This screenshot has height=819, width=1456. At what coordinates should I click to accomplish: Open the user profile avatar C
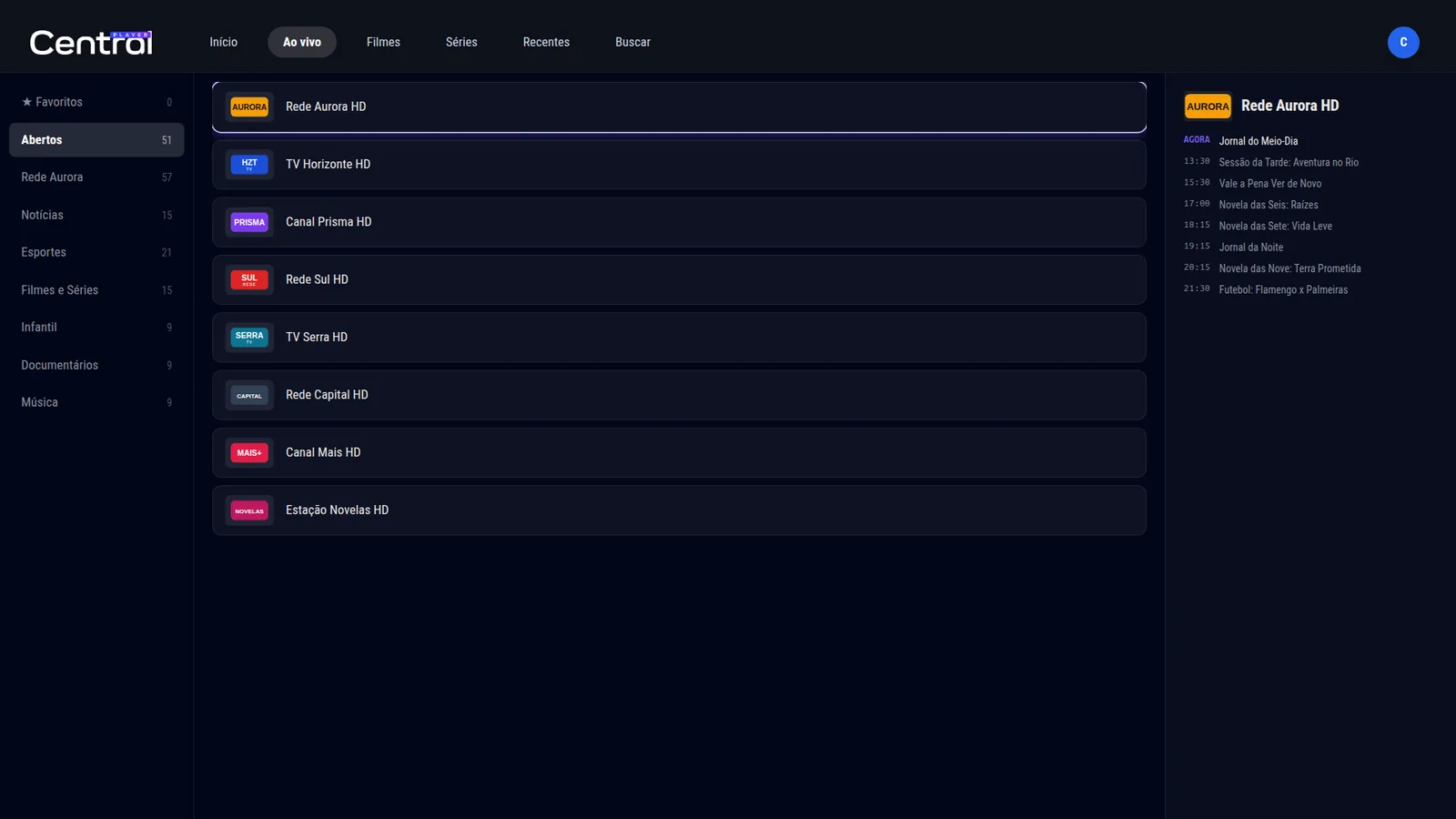(x=1403, y=42)
